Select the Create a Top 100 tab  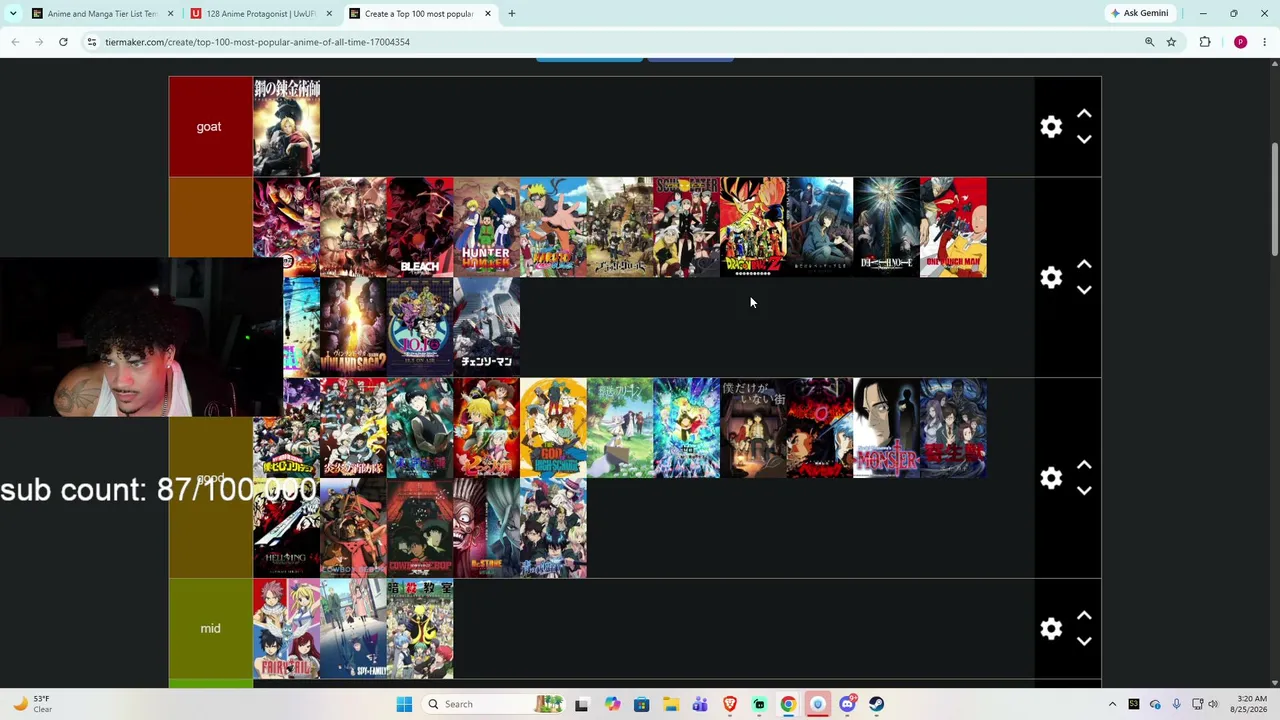[420, 14]
